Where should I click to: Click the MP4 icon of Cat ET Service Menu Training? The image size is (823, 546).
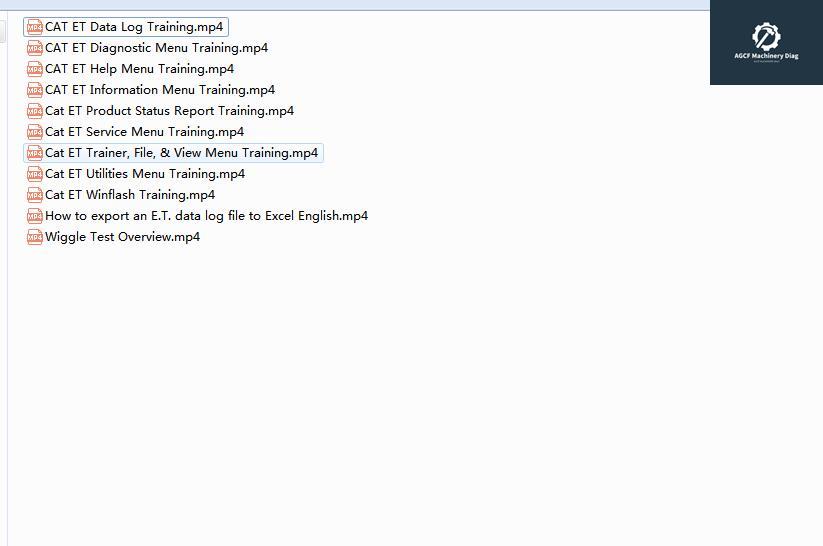pyautogui.click(x=35, y=132)
